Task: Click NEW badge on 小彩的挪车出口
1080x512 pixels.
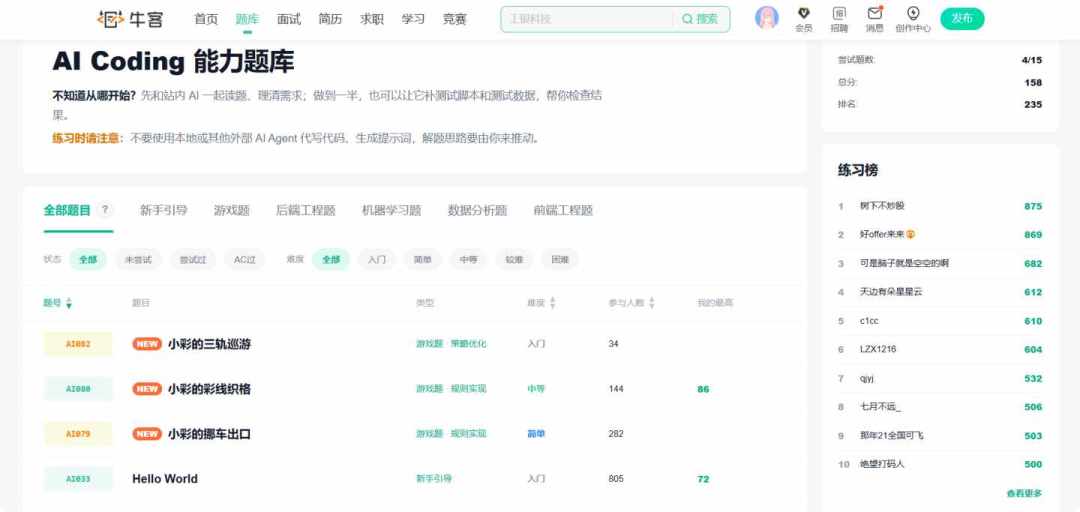Action: coord(147,434)
